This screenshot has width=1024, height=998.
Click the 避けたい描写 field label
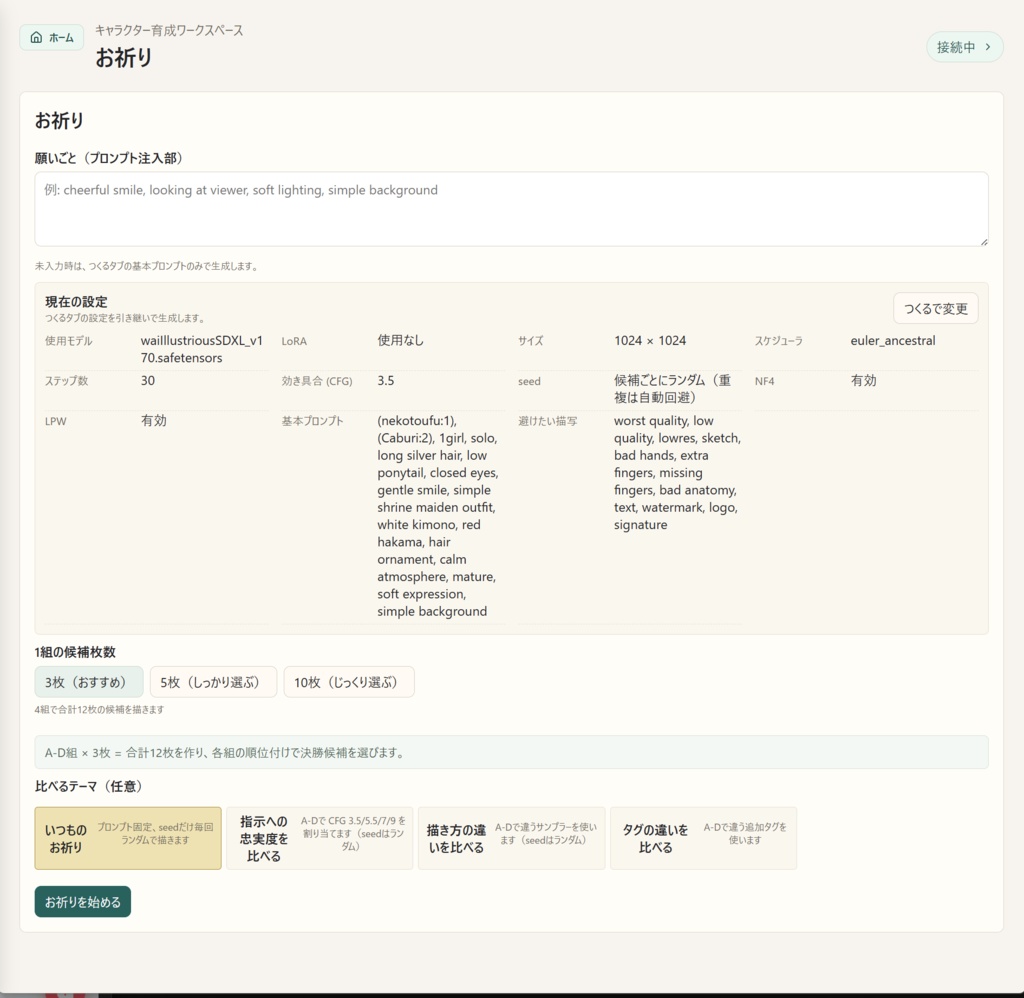click(x=547, y=421)
